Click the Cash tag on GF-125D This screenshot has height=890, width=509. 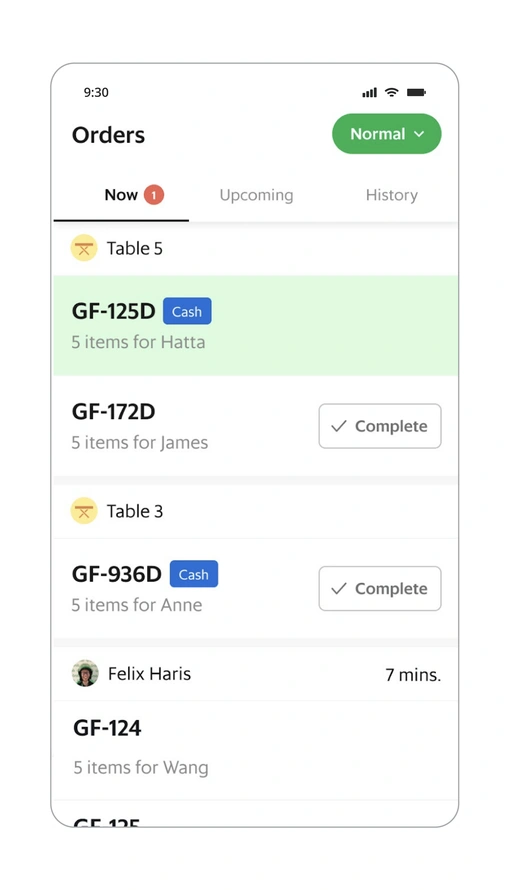(187, 311)
